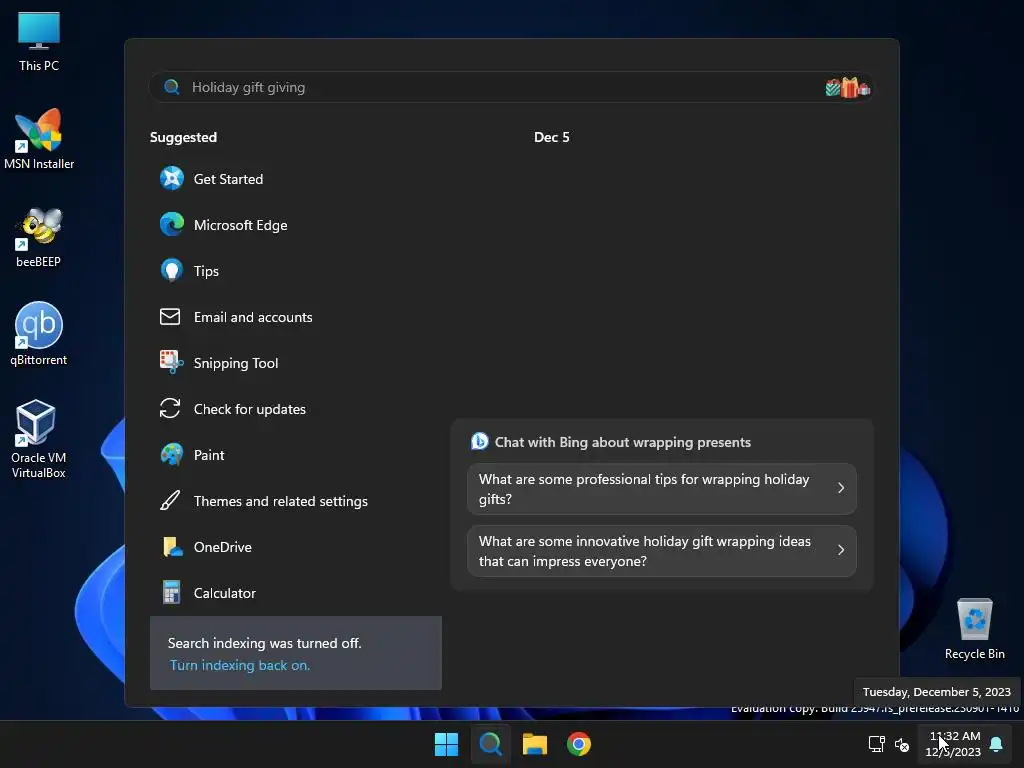Select Recycle Bin on desktop
The width and height of the screenshot is (1024, 768).
pos(974,629)
